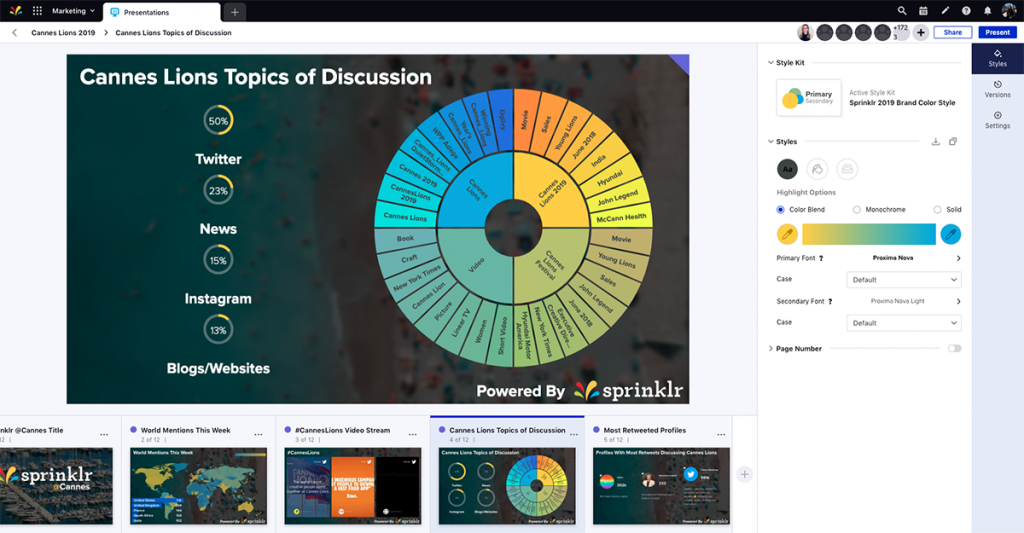This screenshot has width=1024, height=533.
Task: Open the search magnifier icon
Action: point(902,11)
